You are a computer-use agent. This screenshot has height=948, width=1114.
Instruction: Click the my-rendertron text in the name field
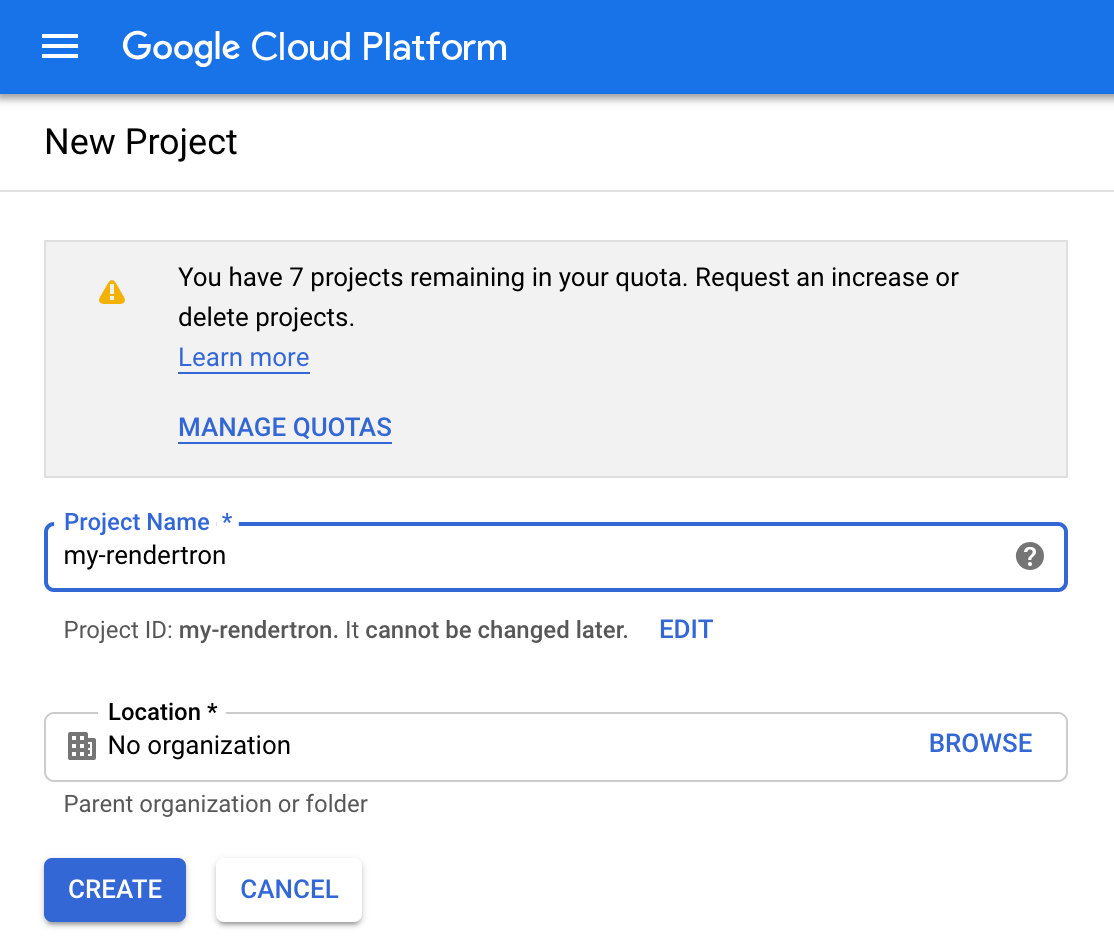click(x=145, y=555)
